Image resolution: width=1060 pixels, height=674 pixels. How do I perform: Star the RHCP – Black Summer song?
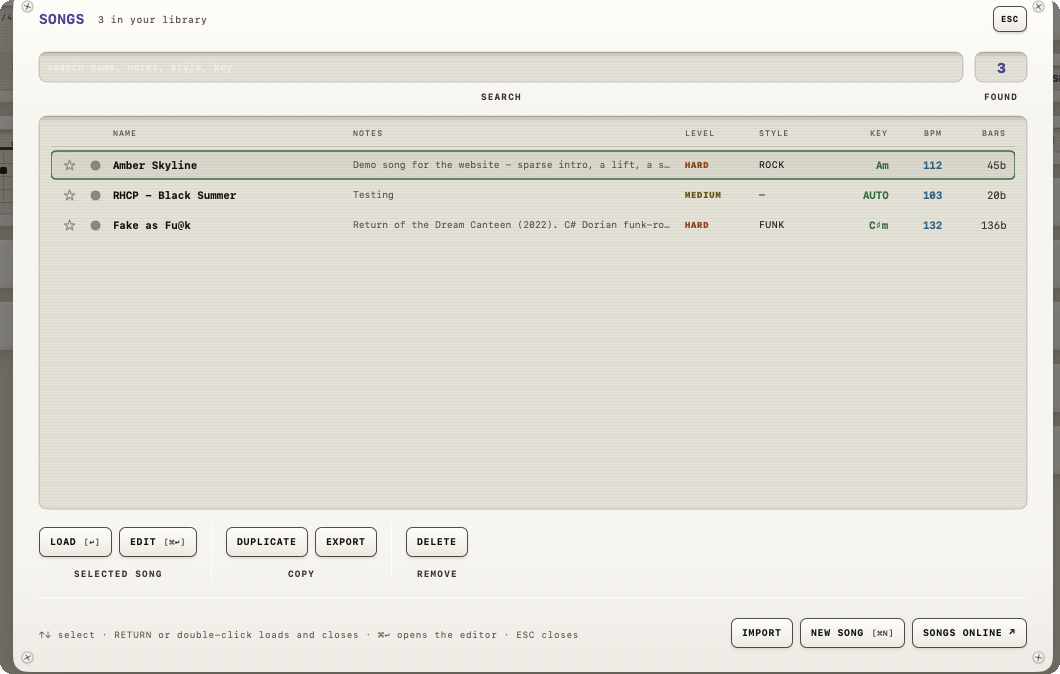[69, 195]
